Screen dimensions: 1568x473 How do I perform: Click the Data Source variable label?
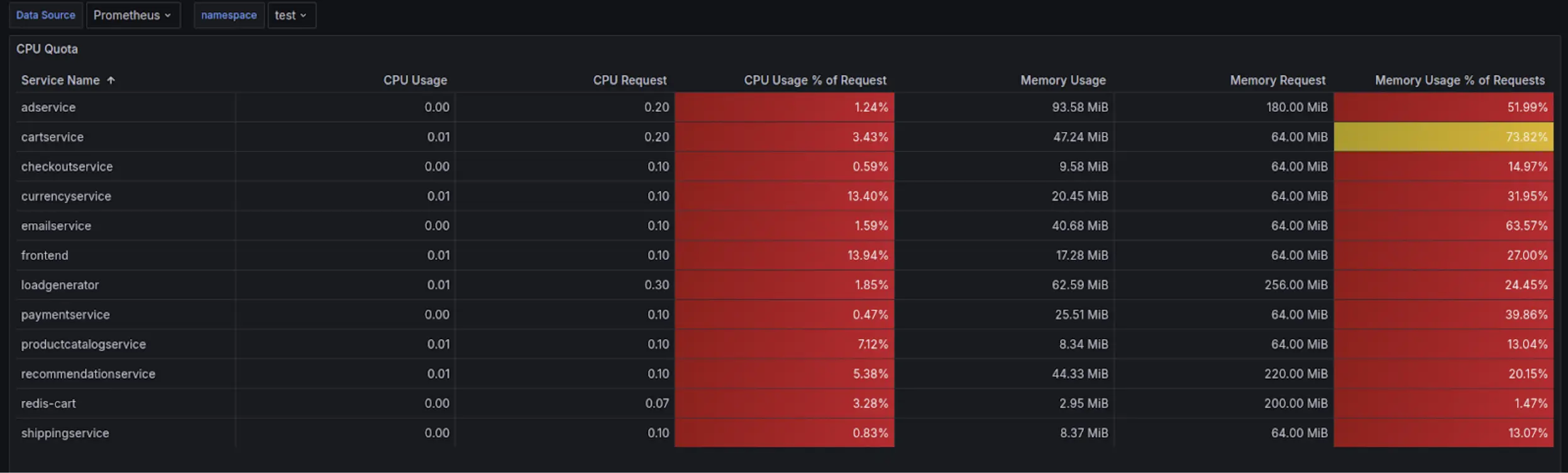[46, 14]
